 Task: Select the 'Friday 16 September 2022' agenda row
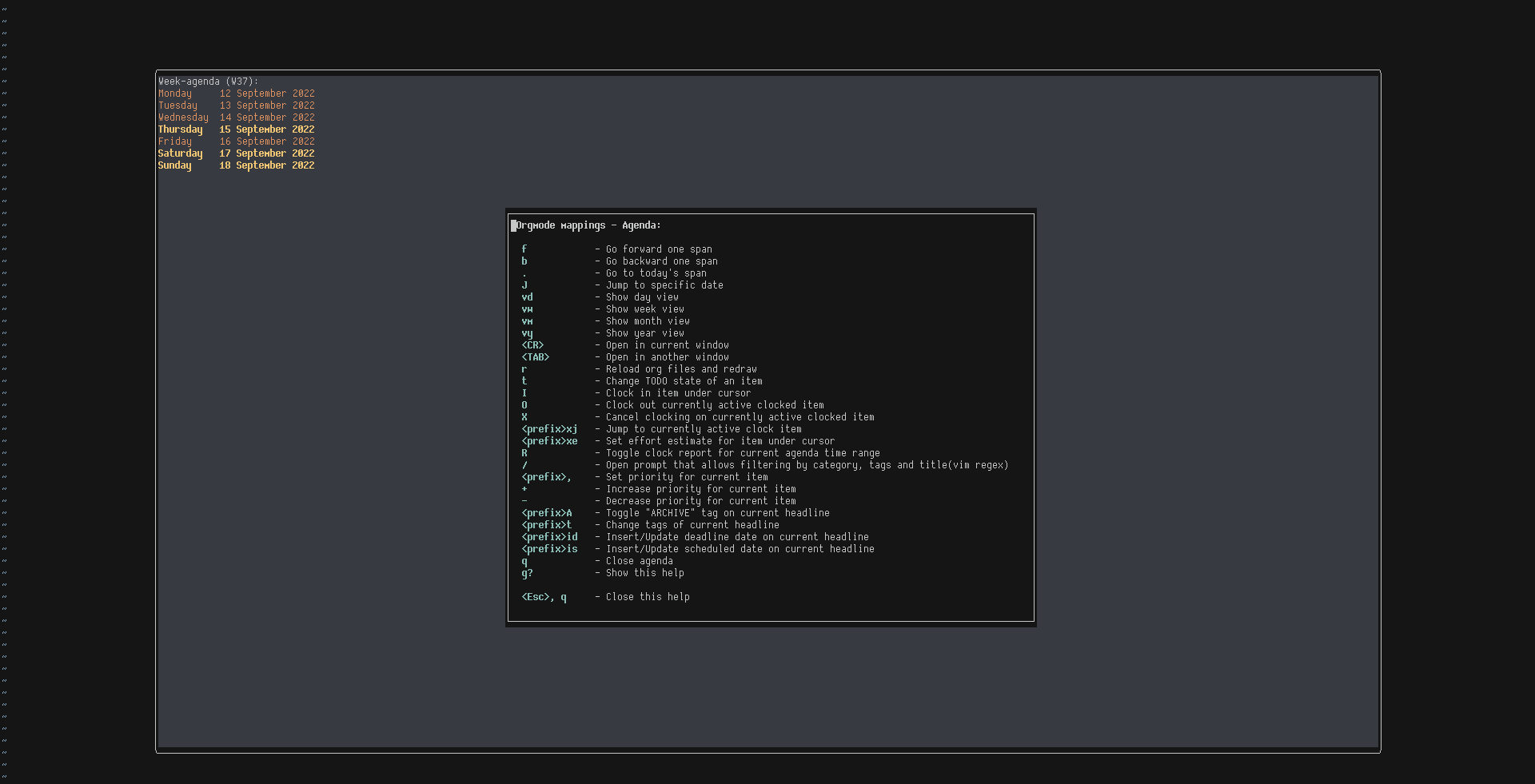237,141
